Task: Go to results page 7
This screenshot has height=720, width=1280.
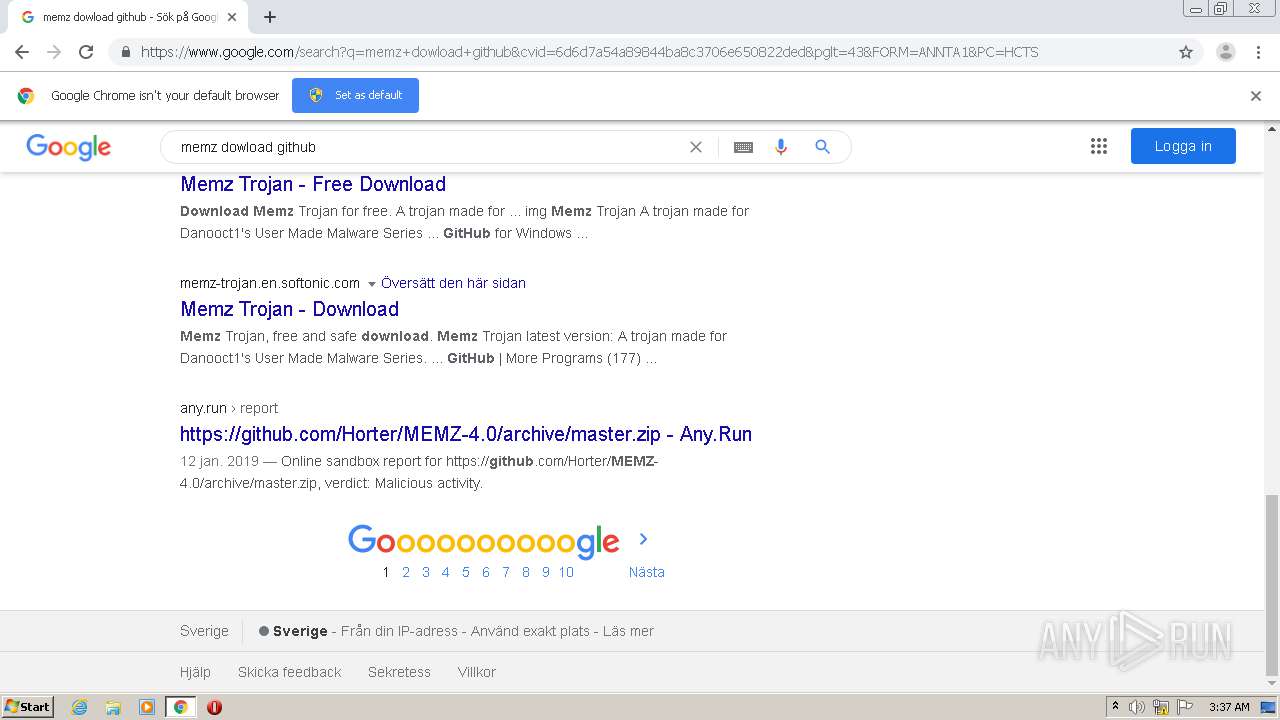Action: 506,572
